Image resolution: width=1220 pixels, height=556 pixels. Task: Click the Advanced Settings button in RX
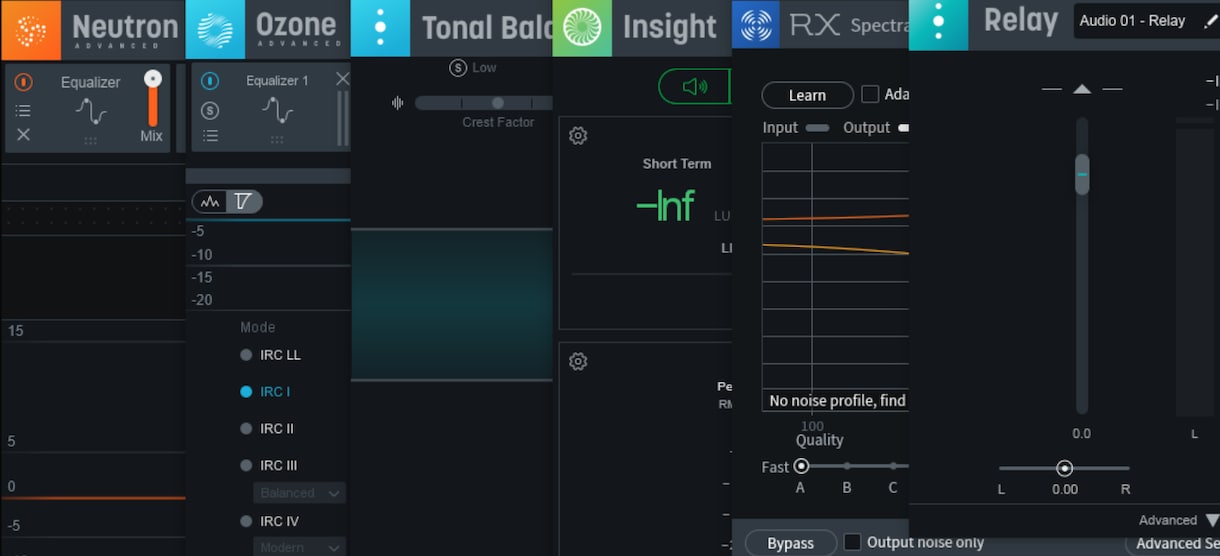1172,543
